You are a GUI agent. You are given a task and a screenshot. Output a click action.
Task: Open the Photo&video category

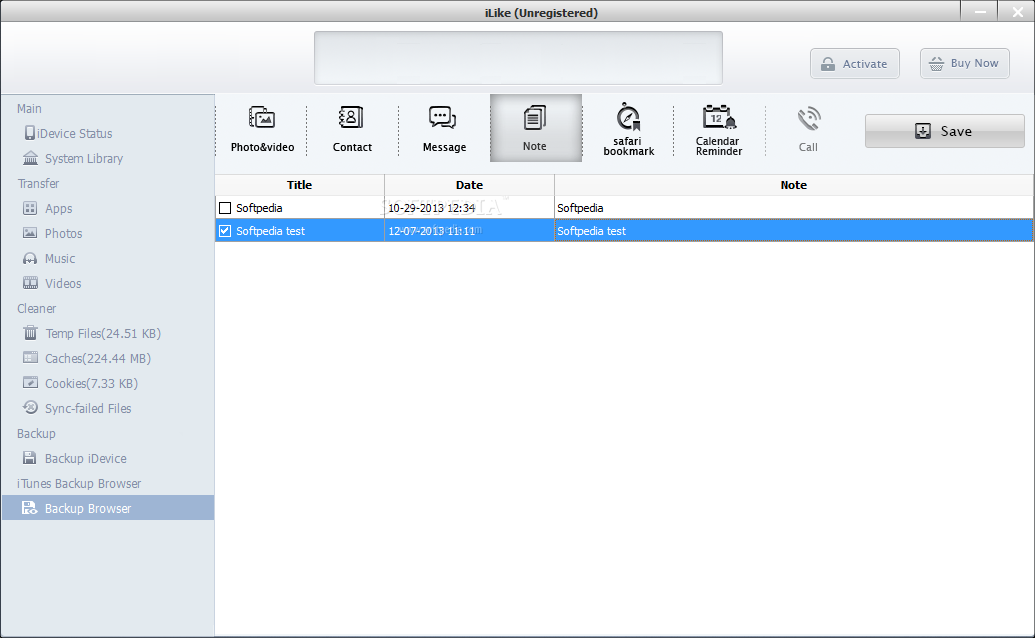coord(262,128)
